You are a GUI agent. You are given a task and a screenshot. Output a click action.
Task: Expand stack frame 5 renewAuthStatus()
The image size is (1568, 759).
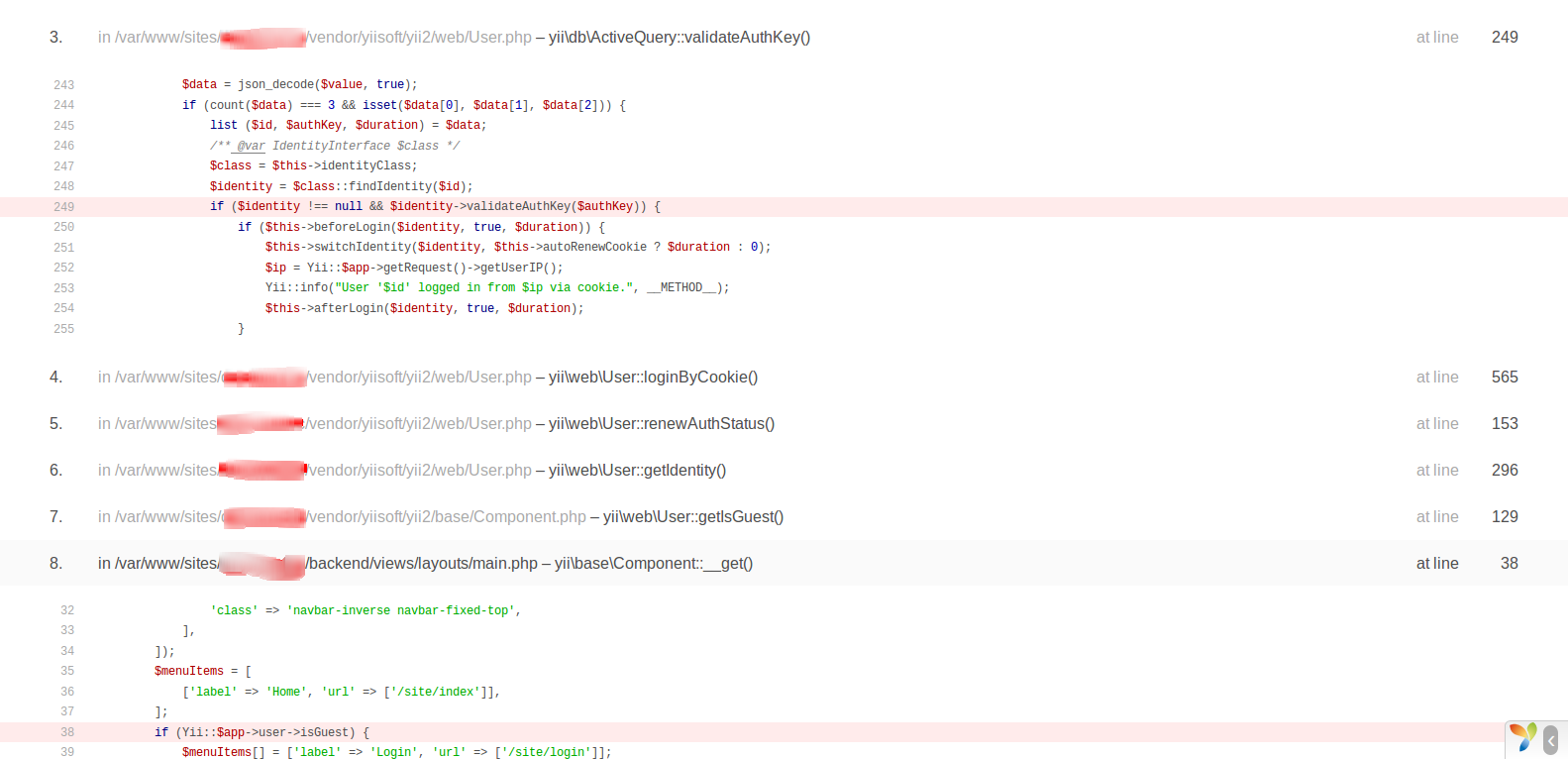(x=784, y=424)
